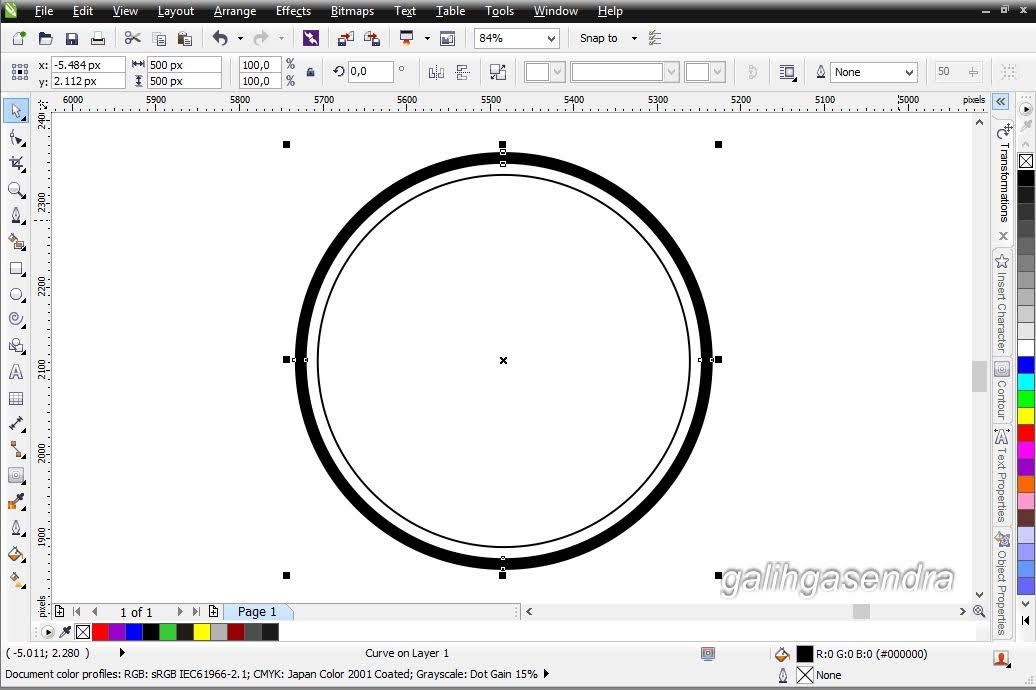
Task: Click the rotation angle field
Action: 370,71
